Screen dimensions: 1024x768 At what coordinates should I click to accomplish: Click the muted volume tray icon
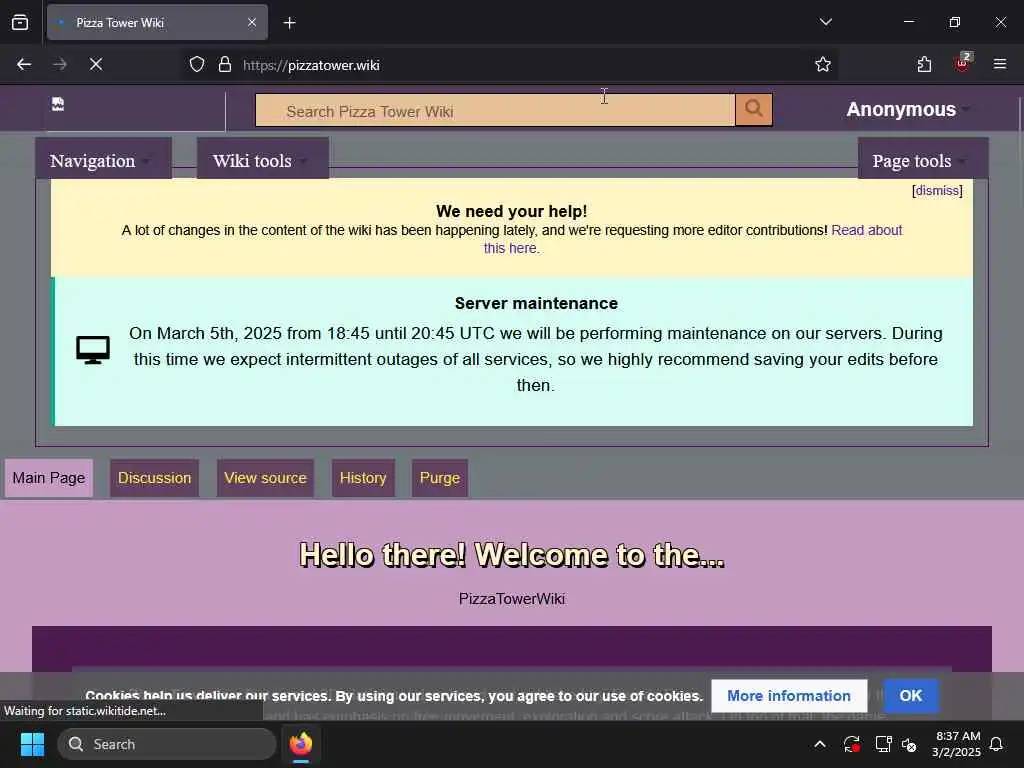point(909,744)
